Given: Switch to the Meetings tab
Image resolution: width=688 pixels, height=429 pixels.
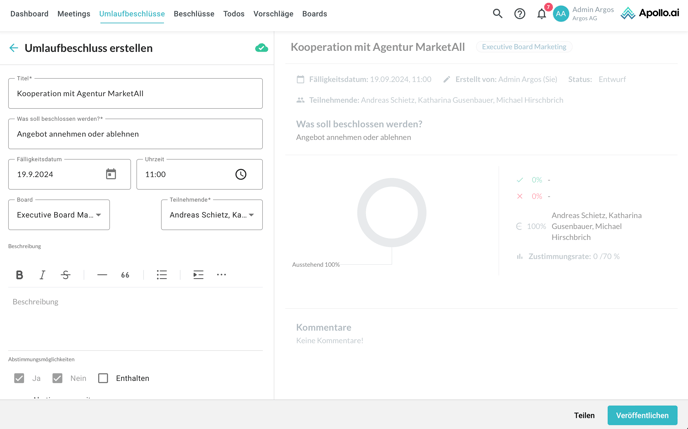Looking at the screenshot, I should 74,14.
